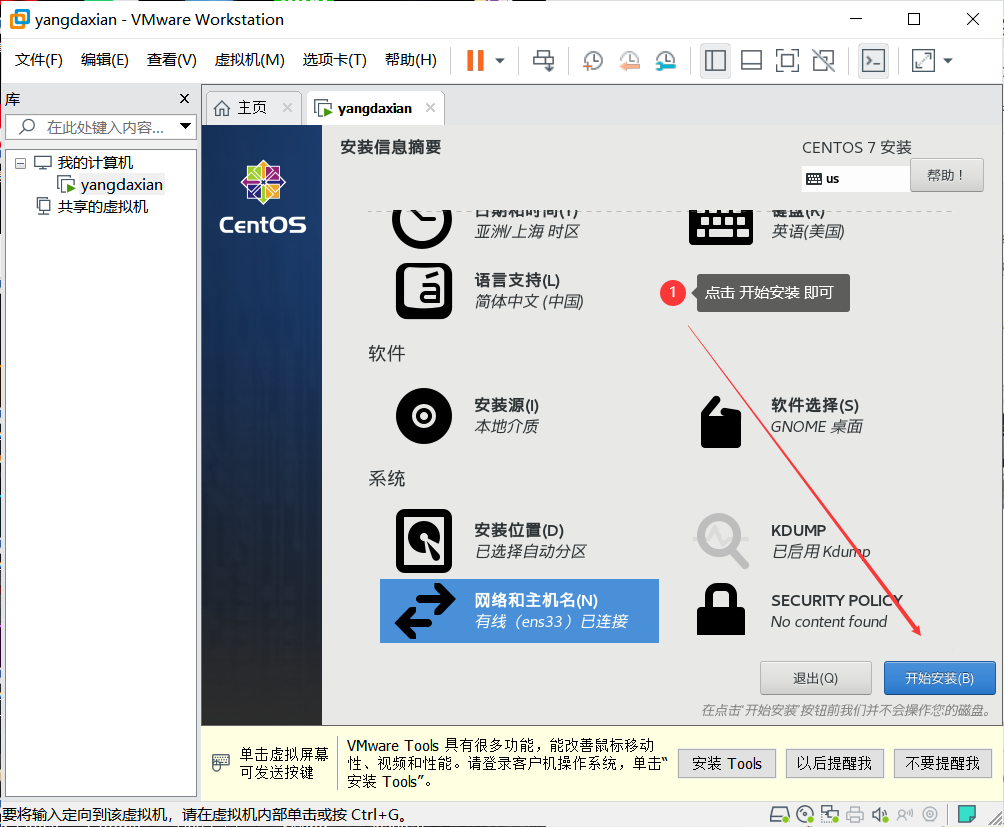Viewport: 1004px width, 827px height.
Task: Click the 帮助！ button
Action: (946, 175)
